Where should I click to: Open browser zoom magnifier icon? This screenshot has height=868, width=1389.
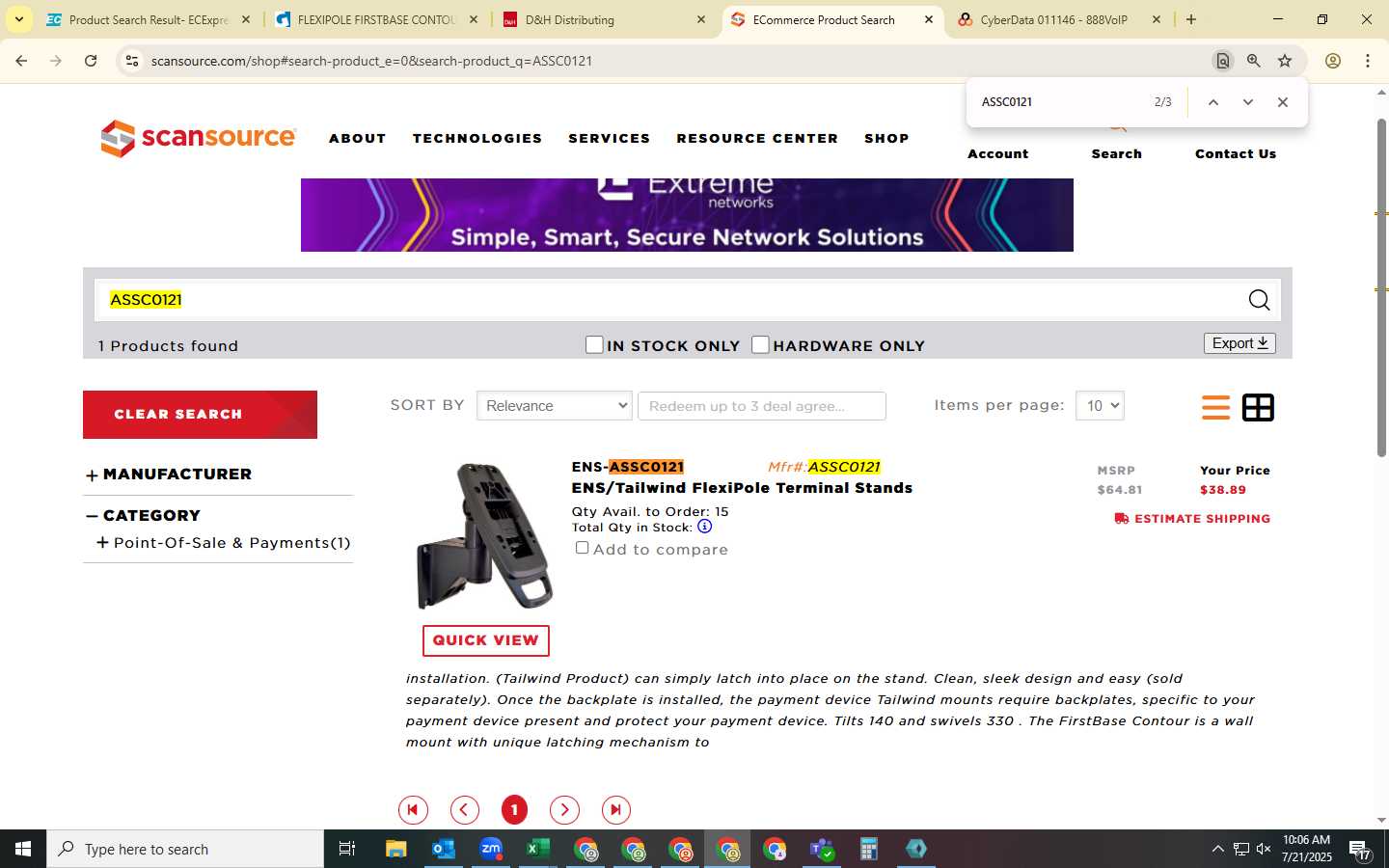pyautogui.click(x=1254, y=61)
